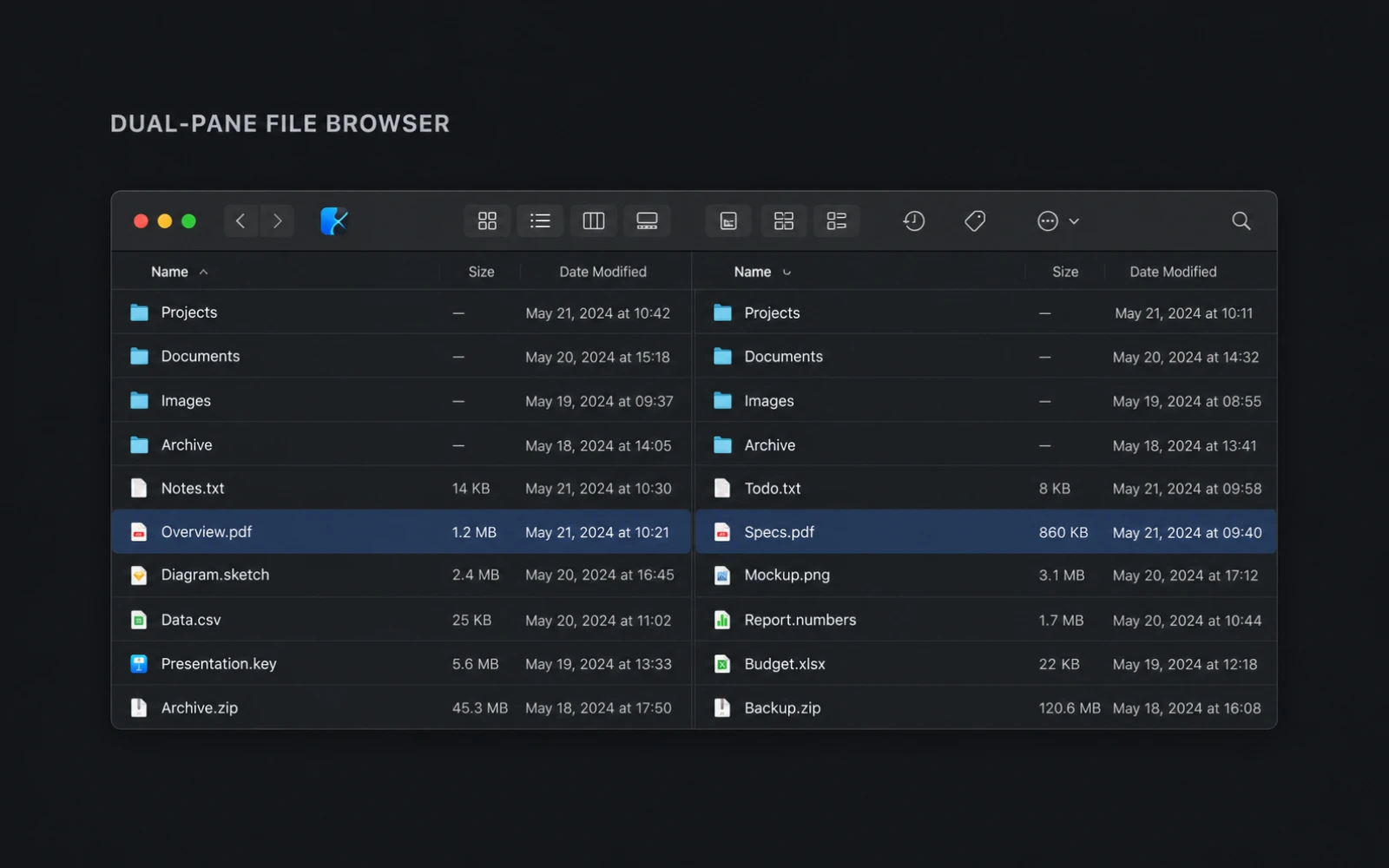Select Specs.pdf file
This screenshot has width=1389, height=868.
pos(985,532)
